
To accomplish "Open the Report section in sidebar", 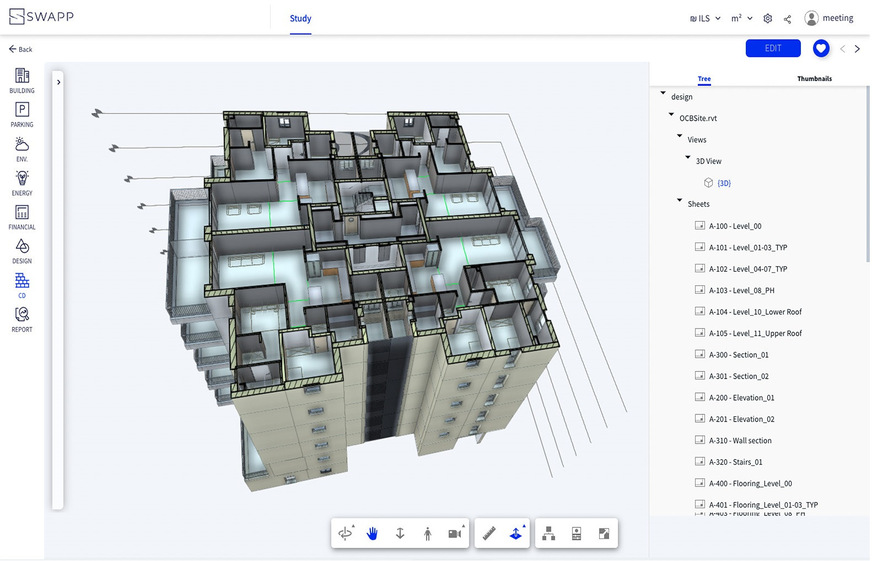I will 22,320.
